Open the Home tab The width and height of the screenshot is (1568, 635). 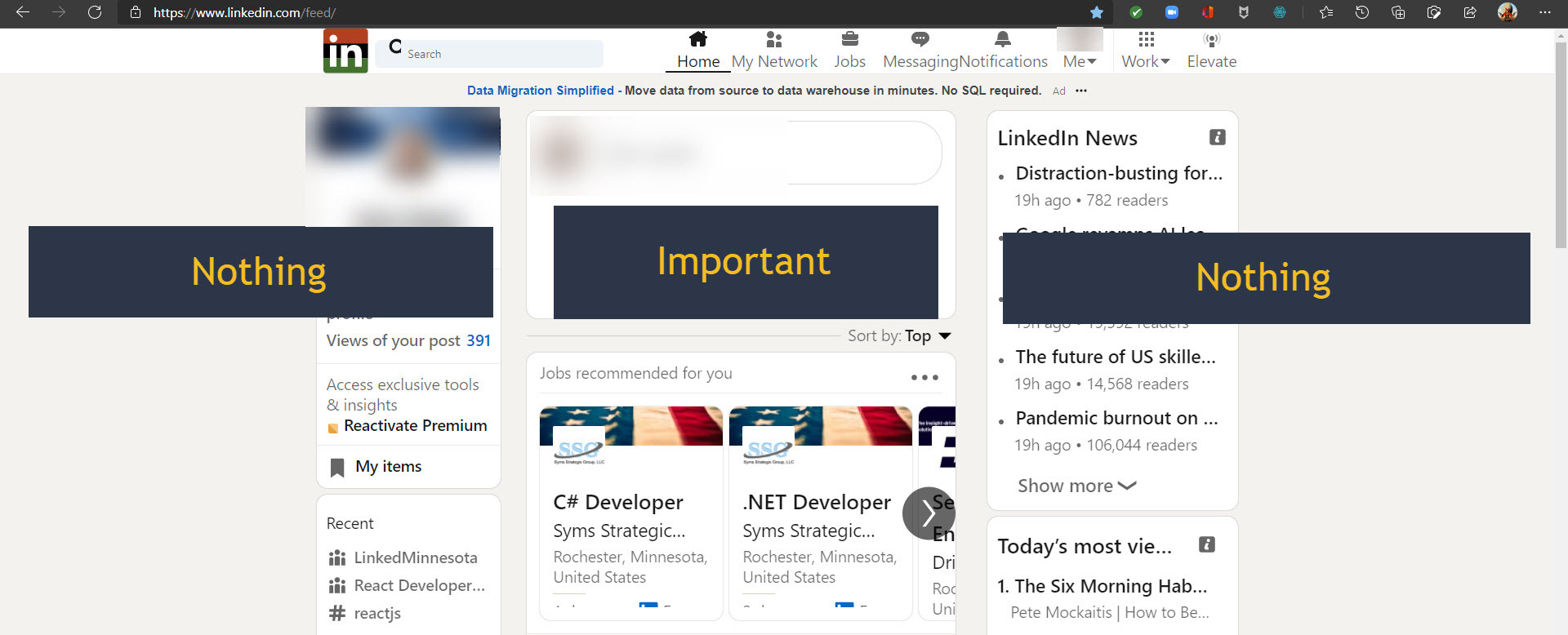coord(698,51)
